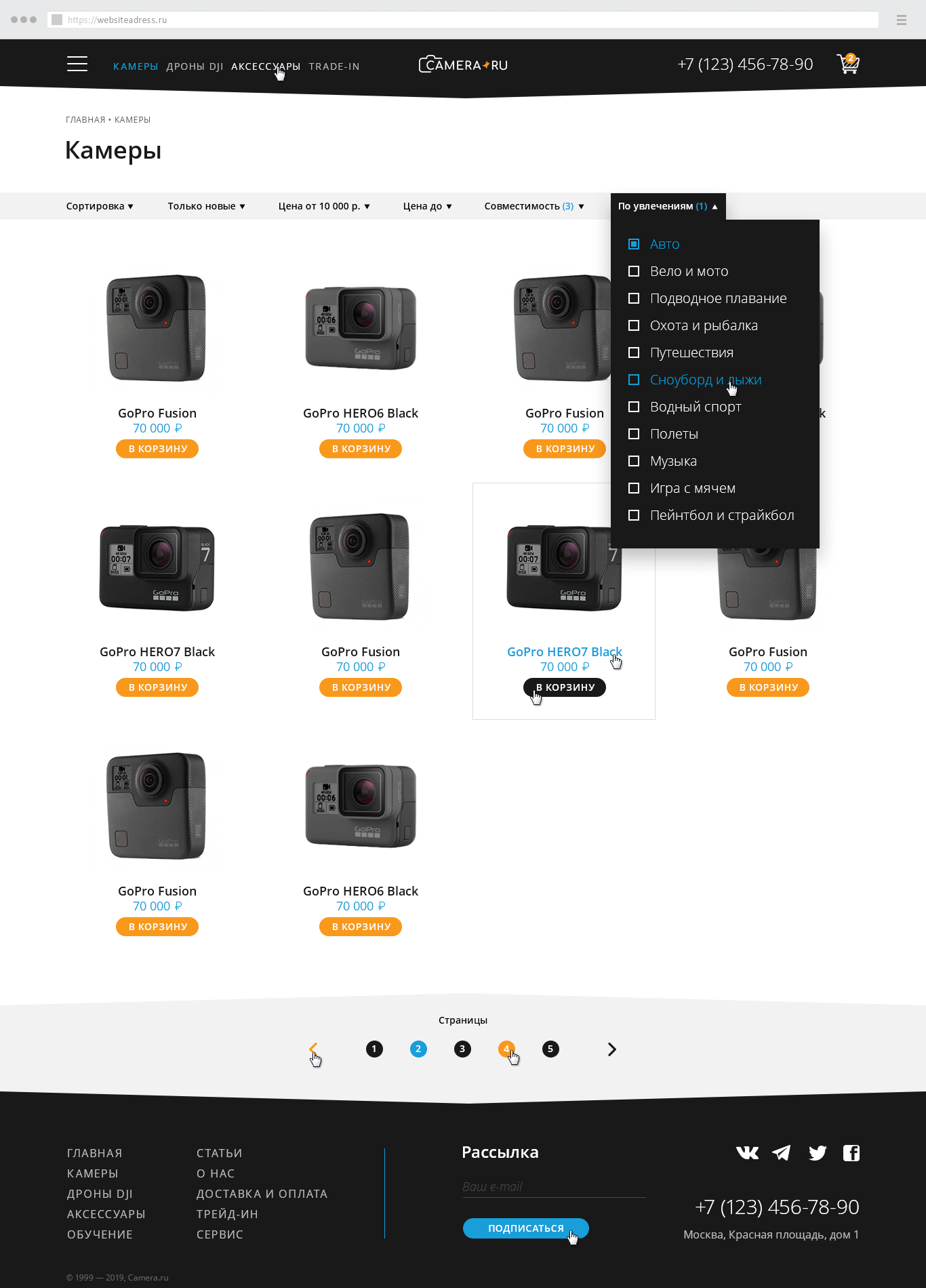The height and width of the screenshot is (1288, 926).
Task: Add third-row GoPro HERO6 Black to cart
Action: coord(361,927)
